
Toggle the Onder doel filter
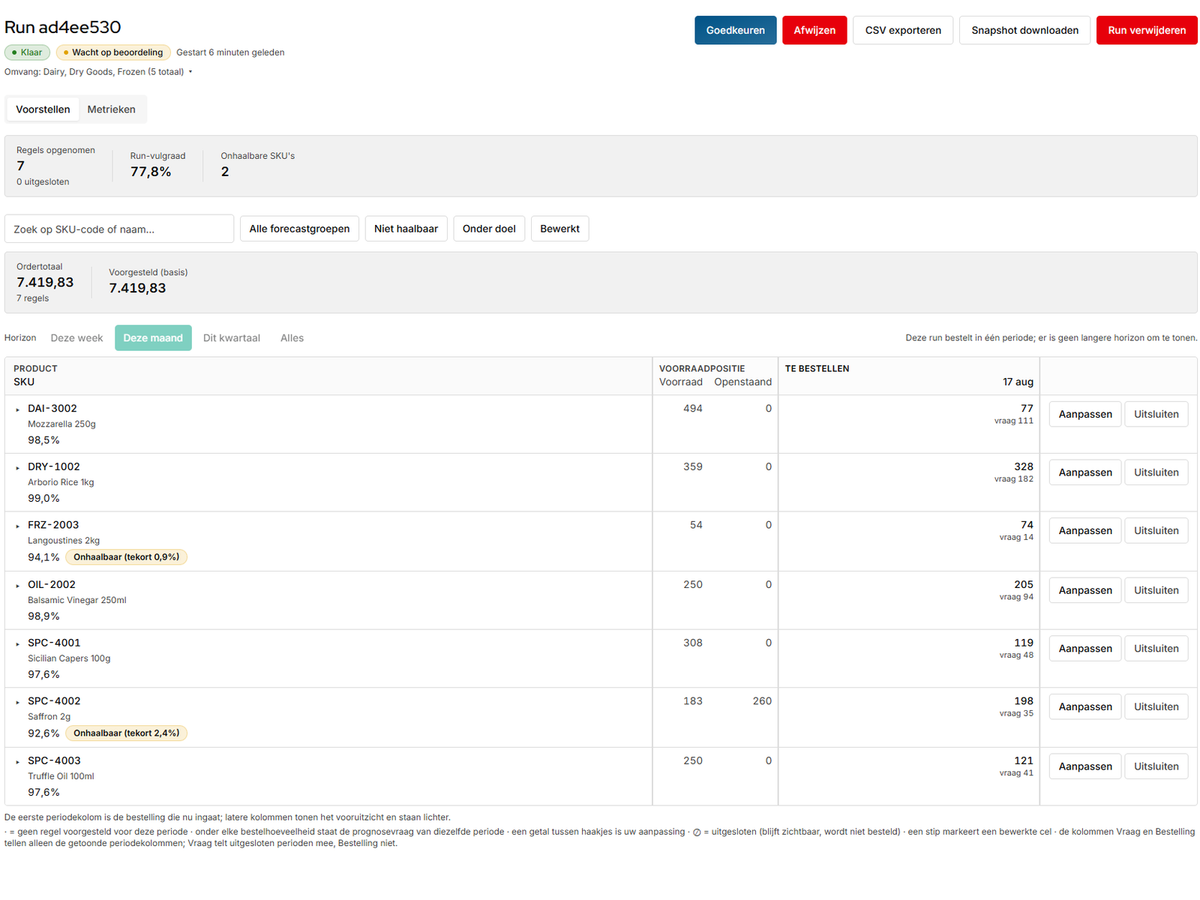[489, 229]
